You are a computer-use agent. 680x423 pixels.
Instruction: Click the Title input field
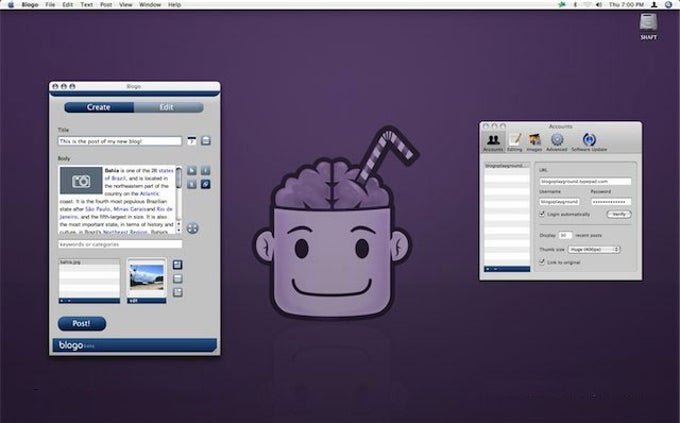[120, 141]
